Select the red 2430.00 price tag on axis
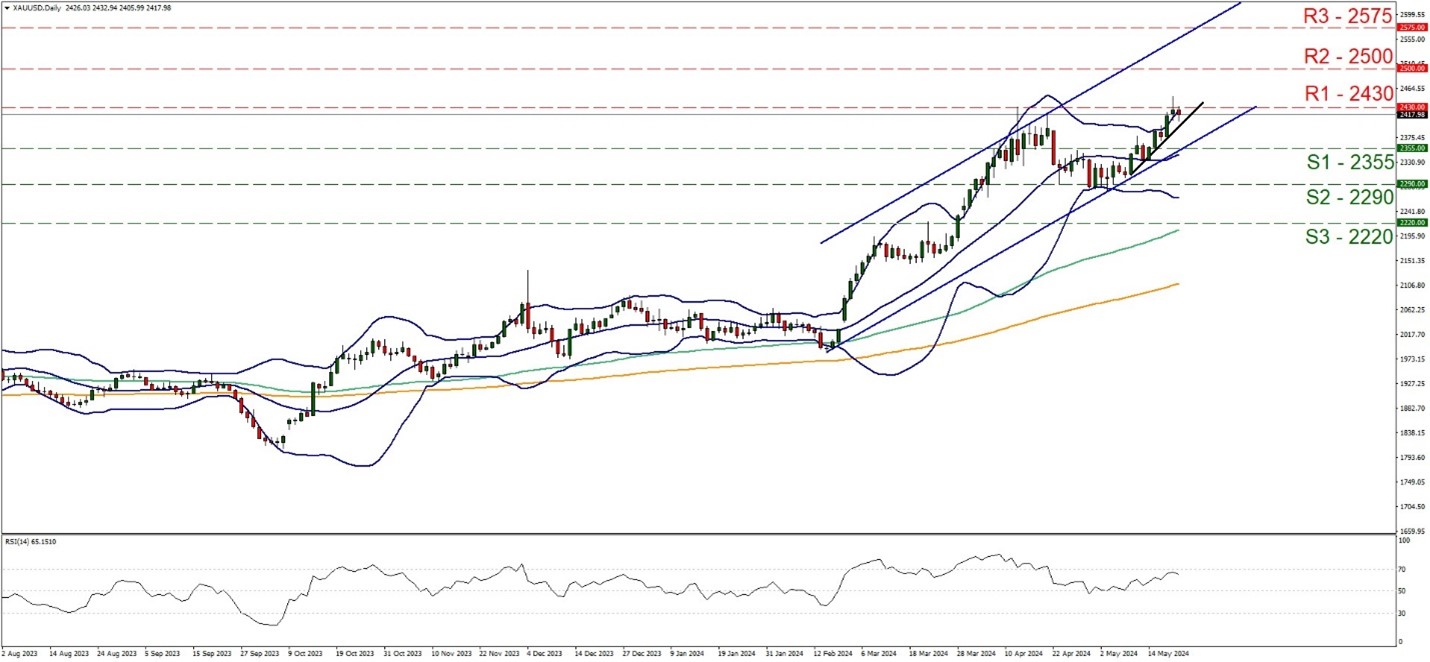This screenshot has height=662, width=1430. 1412,107
